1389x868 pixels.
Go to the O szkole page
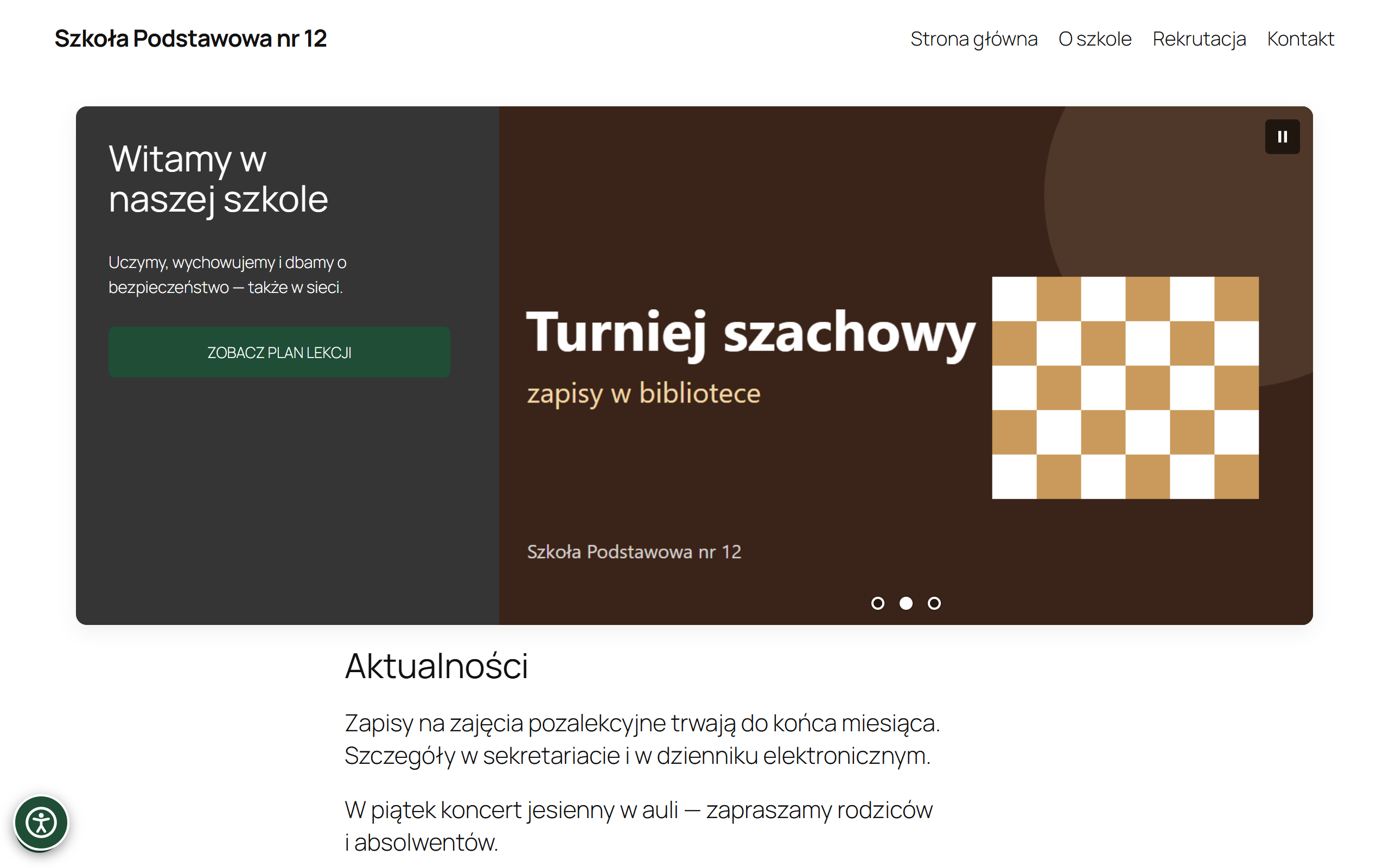tap(1094, 39)
